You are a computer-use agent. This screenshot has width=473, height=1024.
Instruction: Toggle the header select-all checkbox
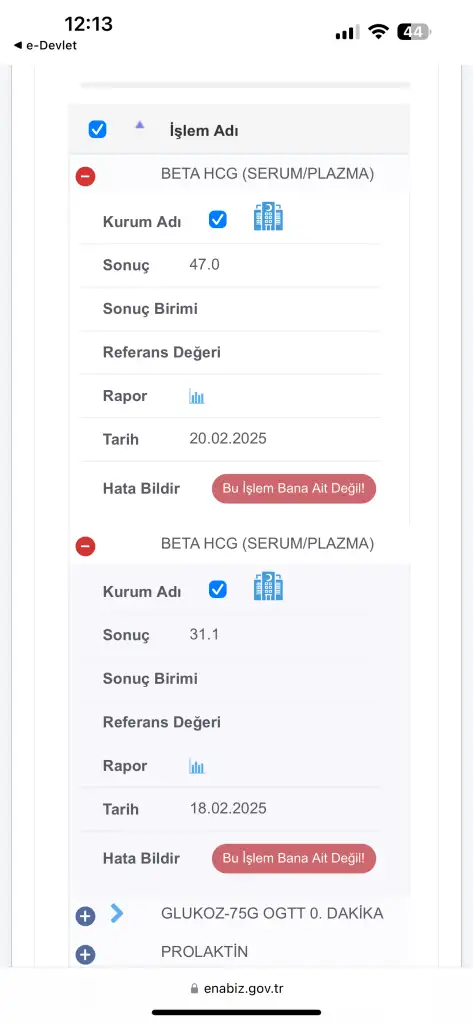point(97,129)
